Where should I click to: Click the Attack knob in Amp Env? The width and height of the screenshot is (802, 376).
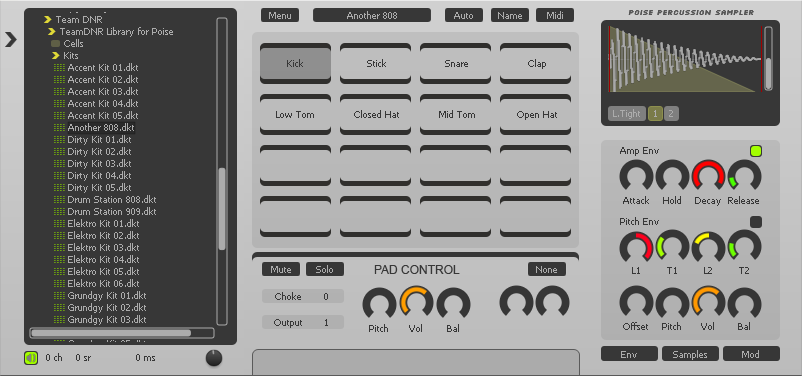(x=636, y=176)
